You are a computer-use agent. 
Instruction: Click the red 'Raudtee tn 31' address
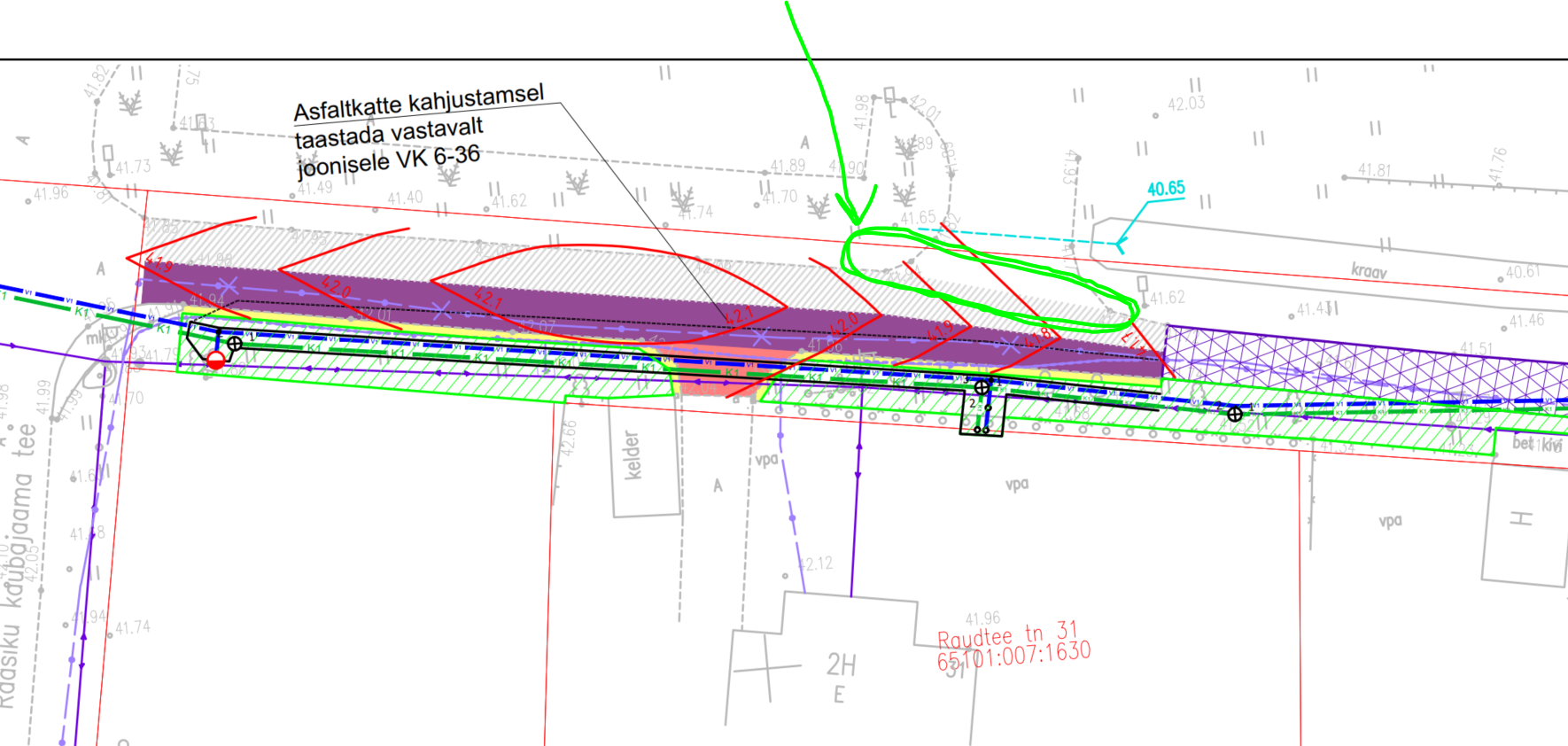tap(1007, 635)
